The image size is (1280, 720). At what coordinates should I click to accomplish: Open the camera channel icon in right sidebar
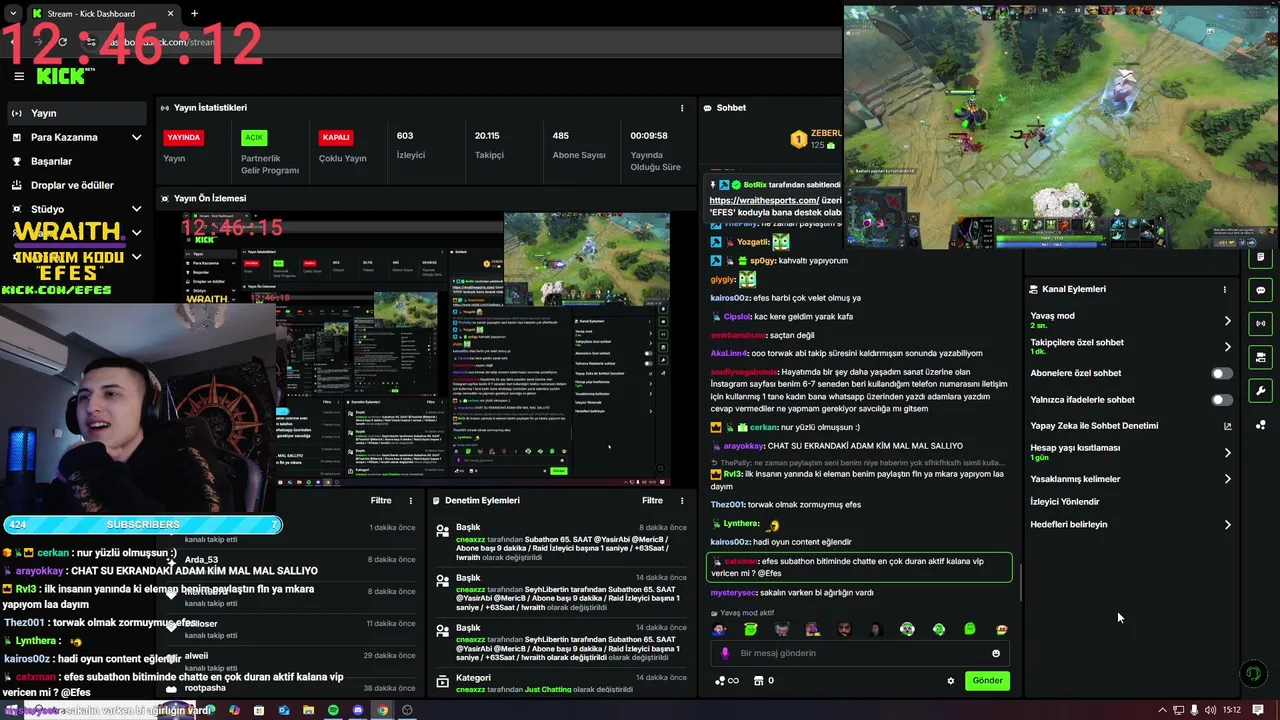click(1261, 357)
